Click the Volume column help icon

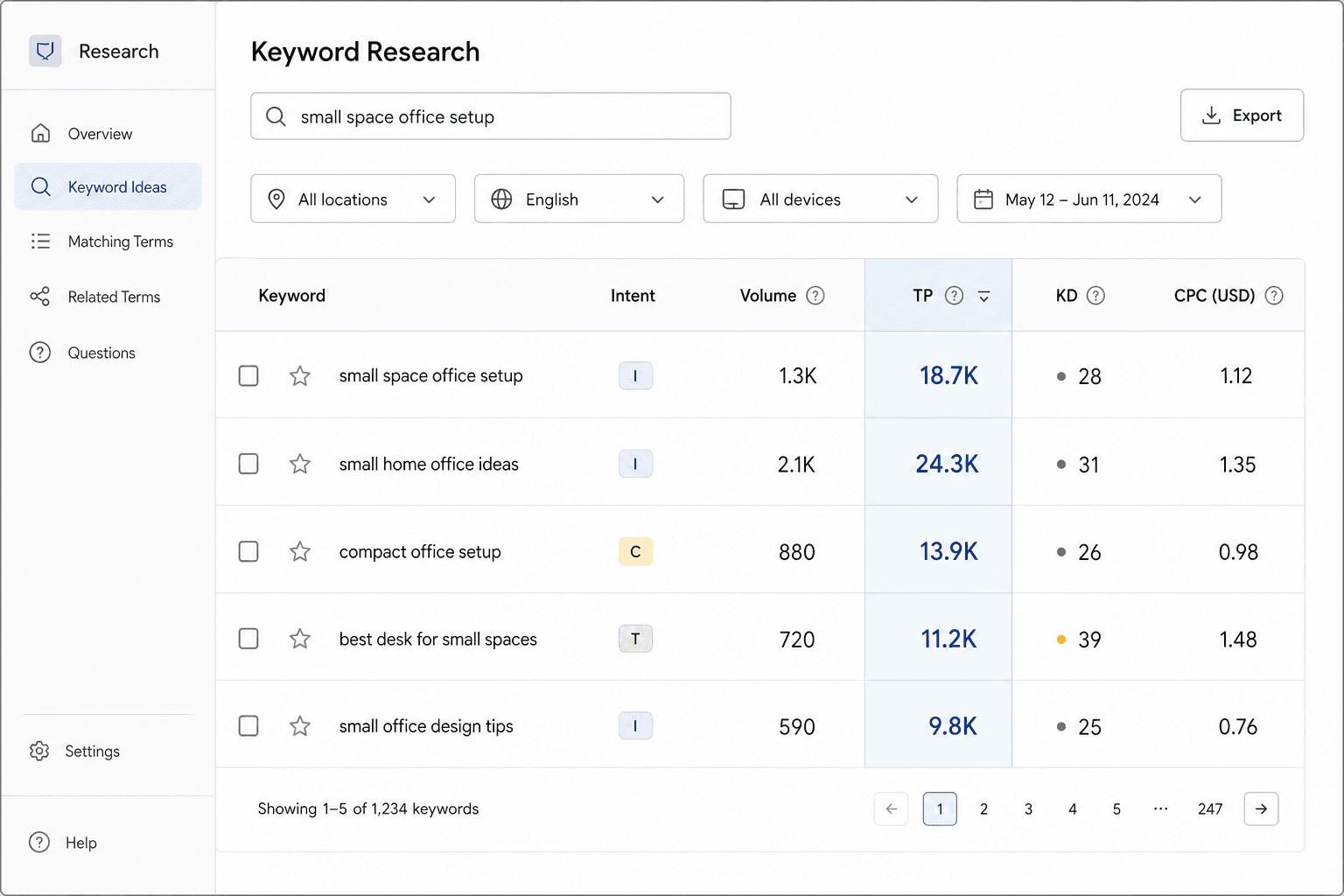point(815,296)
